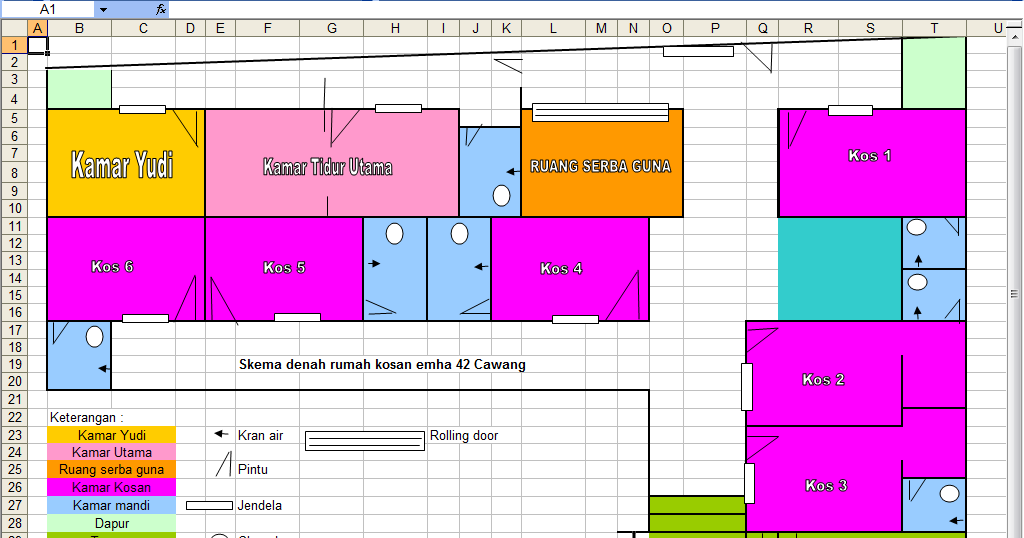The width and height of the screenshot is (1024, 538).
Task: Click in the formula bar input area
Action: [x=596, y=9]
